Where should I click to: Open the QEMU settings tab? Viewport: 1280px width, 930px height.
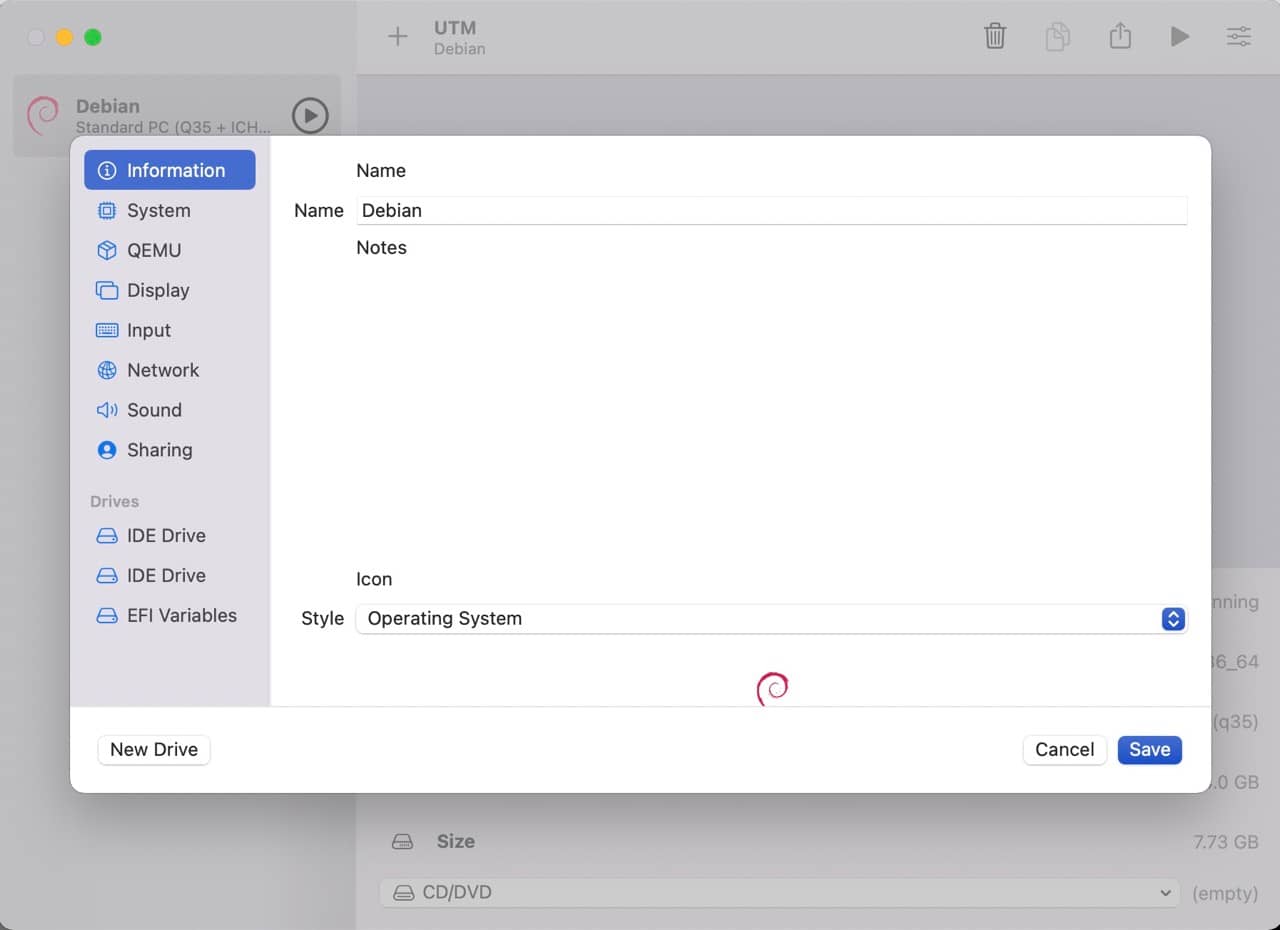tap(170, 250)
